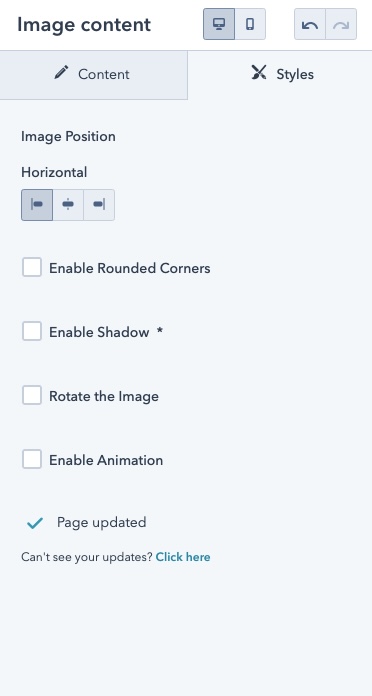The image size is (372, 696).
Task: Check the Rotate the Image box
Action: [x=32, y=395]
